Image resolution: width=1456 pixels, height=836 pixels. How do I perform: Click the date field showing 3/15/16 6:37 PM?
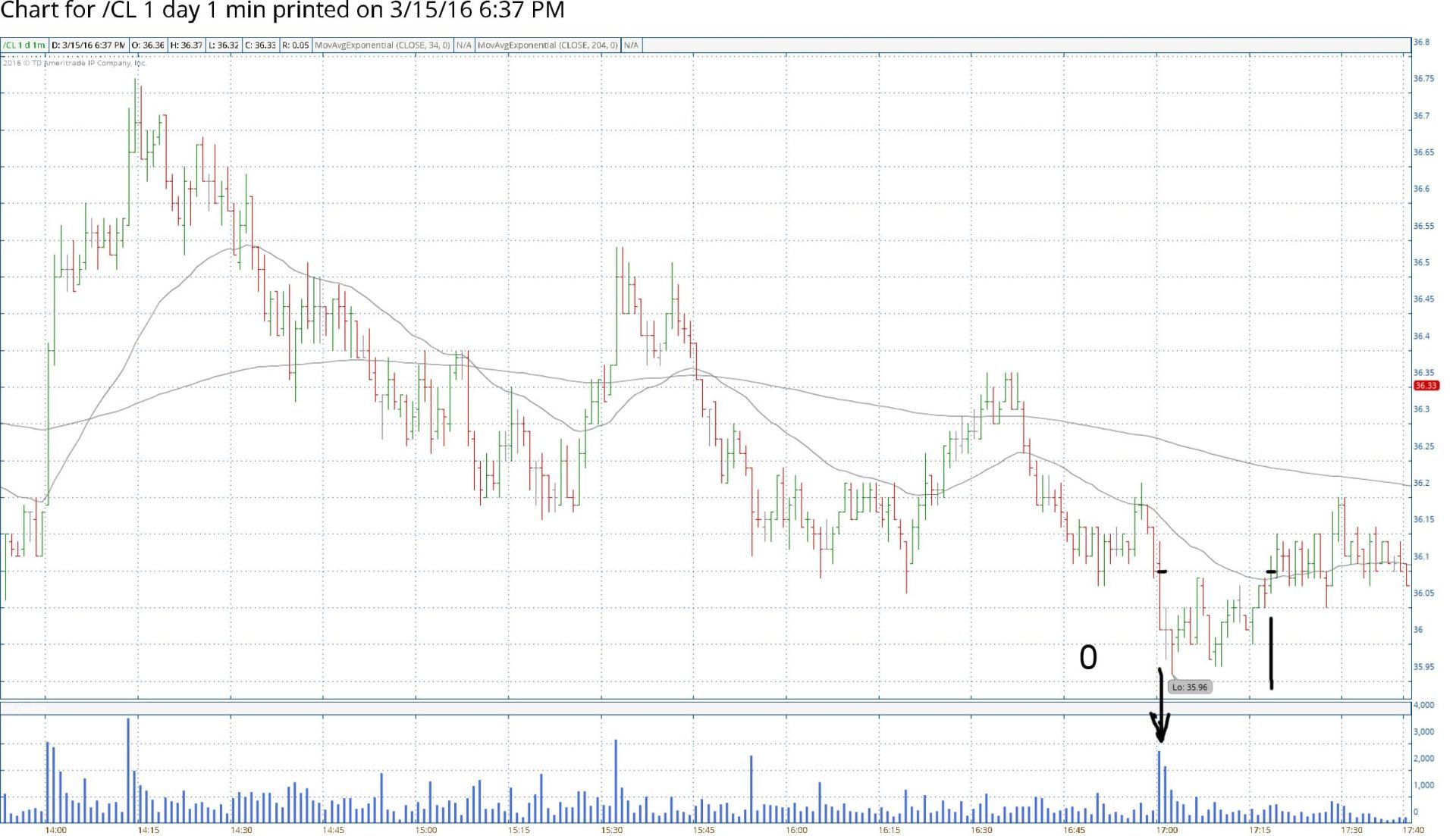pyautogui.click(x=89, y=45)
